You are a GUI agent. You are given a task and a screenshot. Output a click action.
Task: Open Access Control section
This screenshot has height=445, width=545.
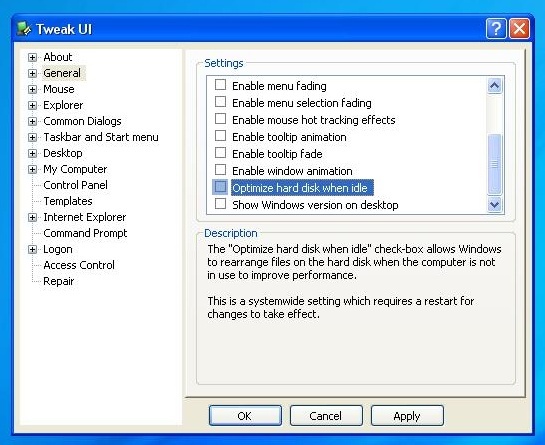click(x=79, y=265)
